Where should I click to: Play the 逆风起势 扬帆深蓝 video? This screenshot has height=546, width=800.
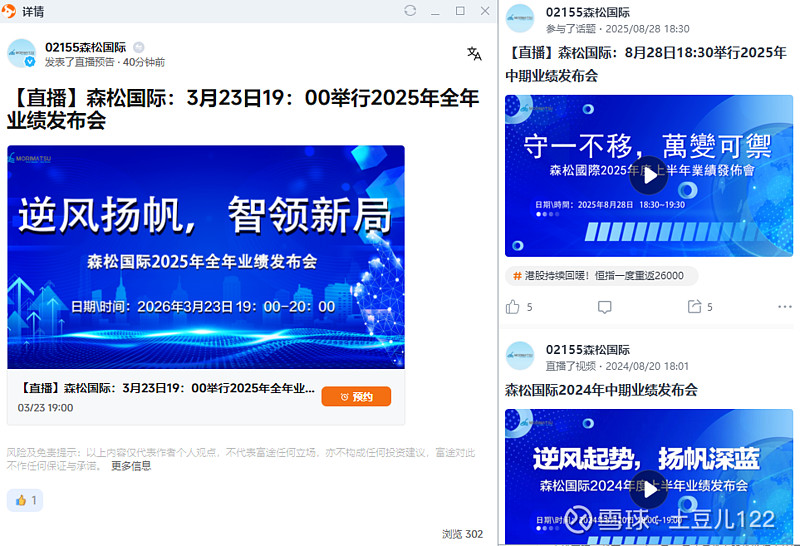tap(648, 489)
